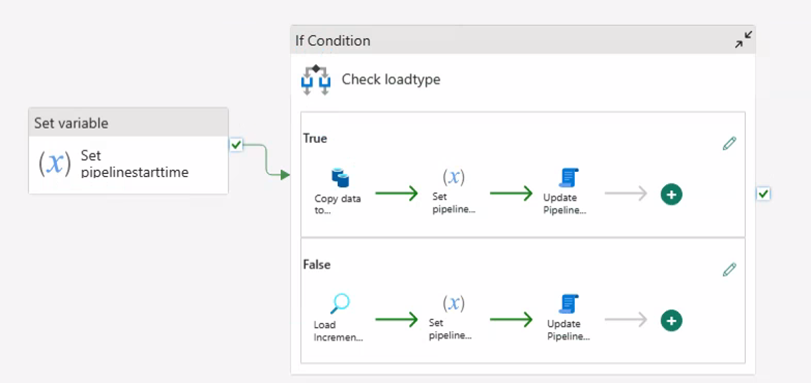Select the Set pipeline variable icon in False branch
The width and height of the screenshot is (811, 383).
pos(454,303)
